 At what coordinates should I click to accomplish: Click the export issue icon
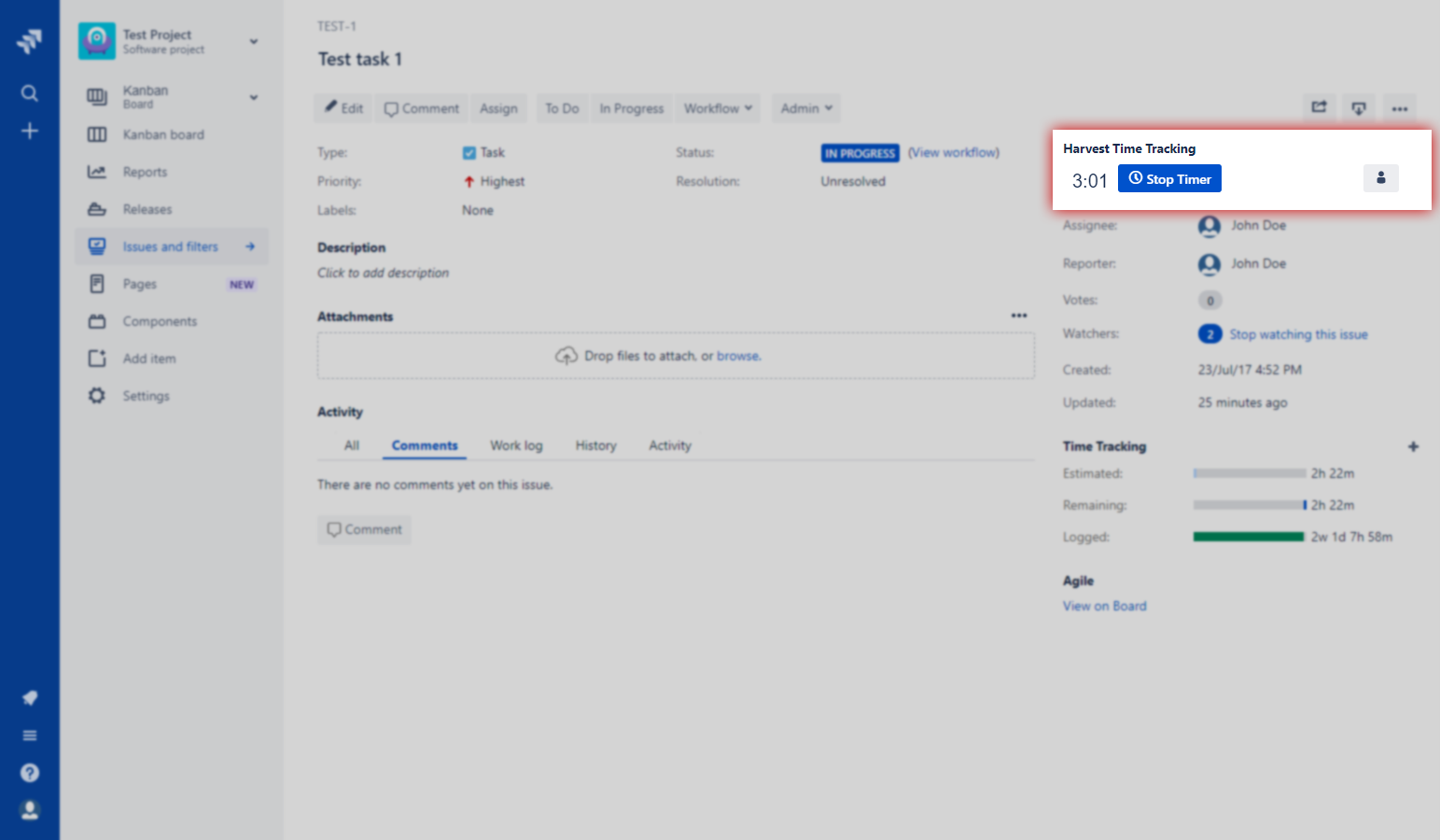pos(1359,107)
